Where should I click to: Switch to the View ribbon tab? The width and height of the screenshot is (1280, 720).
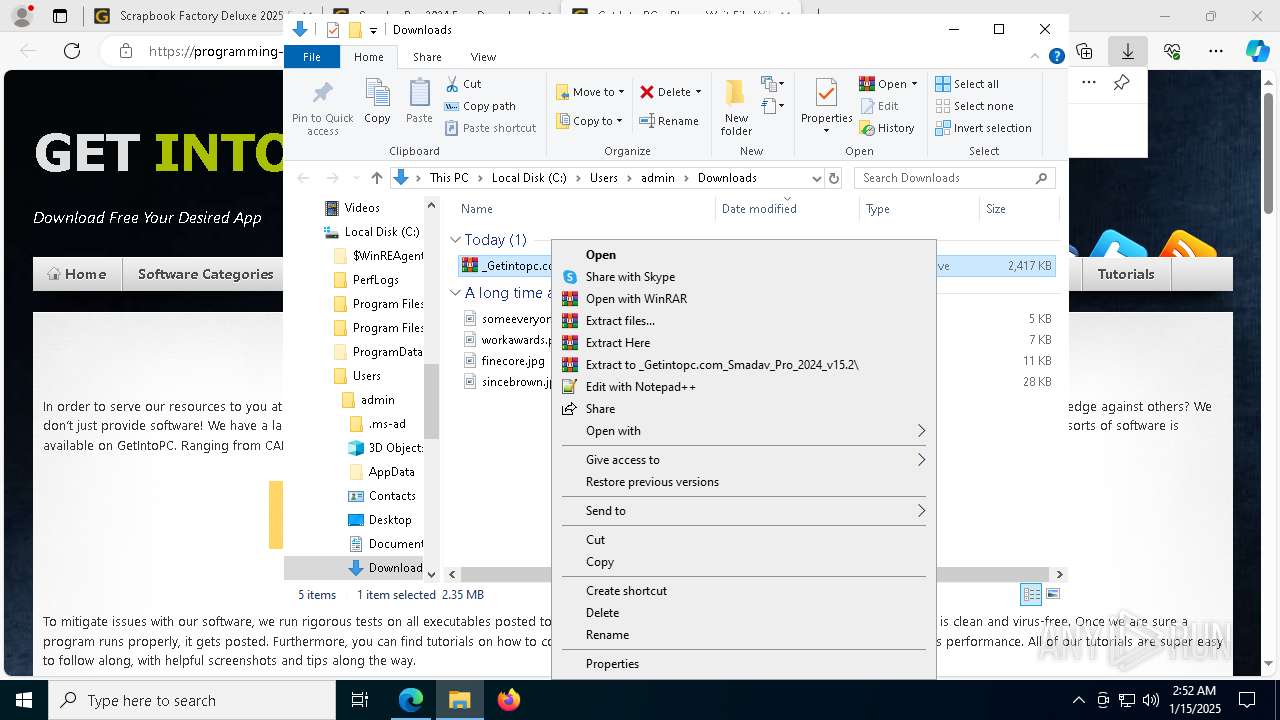[483, 57]
